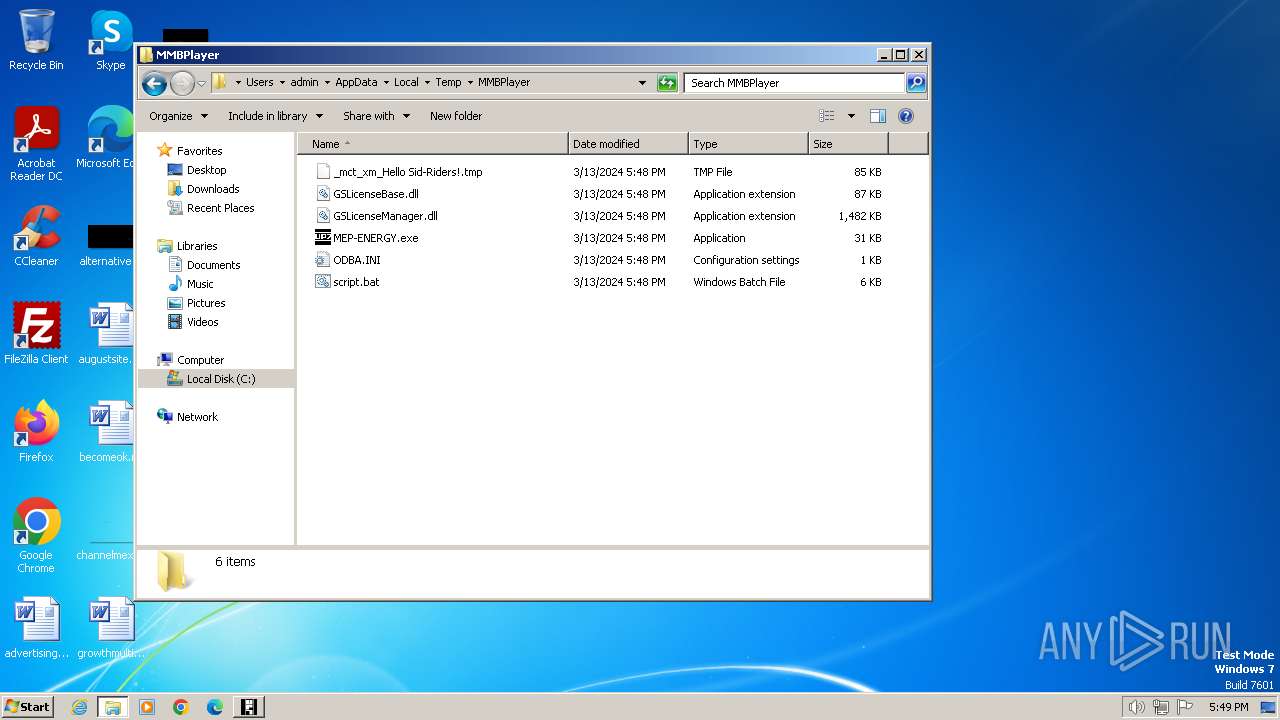Open Recent Places in Favorites
The width and height of the screenshot is (1280, 720).
pyautogui.click(x=220, y=208)
